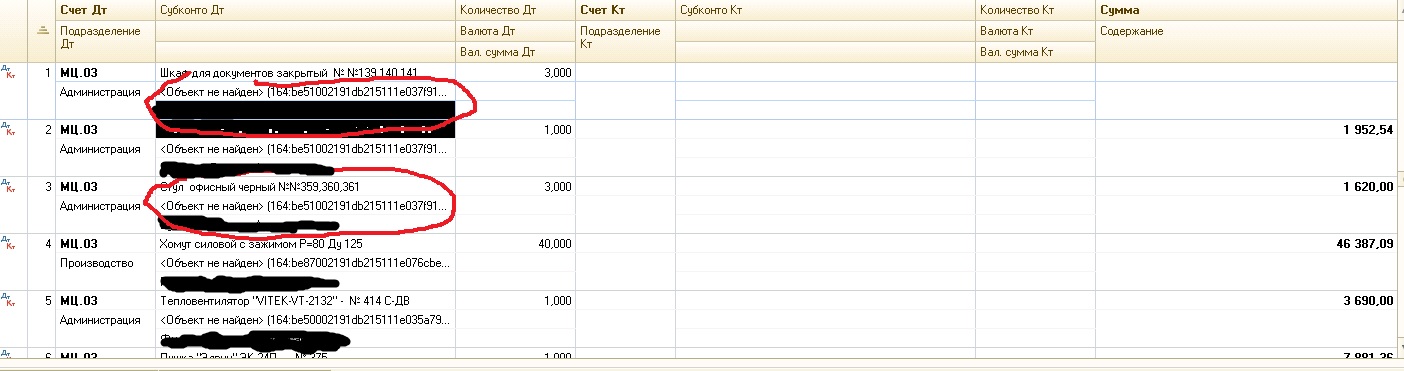Select the Дт/Кт icon of entry 2
This screenshot has width=1404, height=371.
pos(7,130)
